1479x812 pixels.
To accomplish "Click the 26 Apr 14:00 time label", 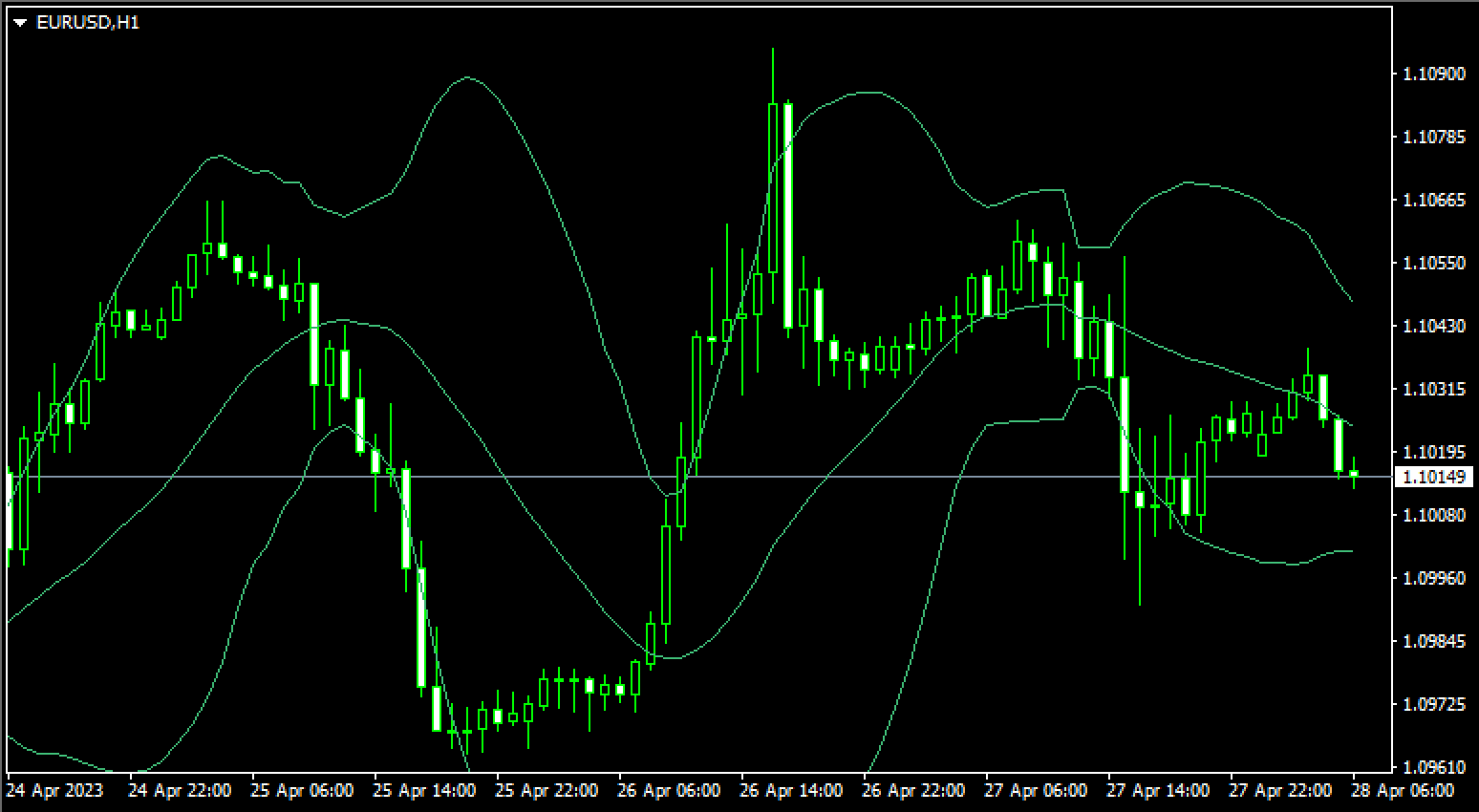I will 791,791.
